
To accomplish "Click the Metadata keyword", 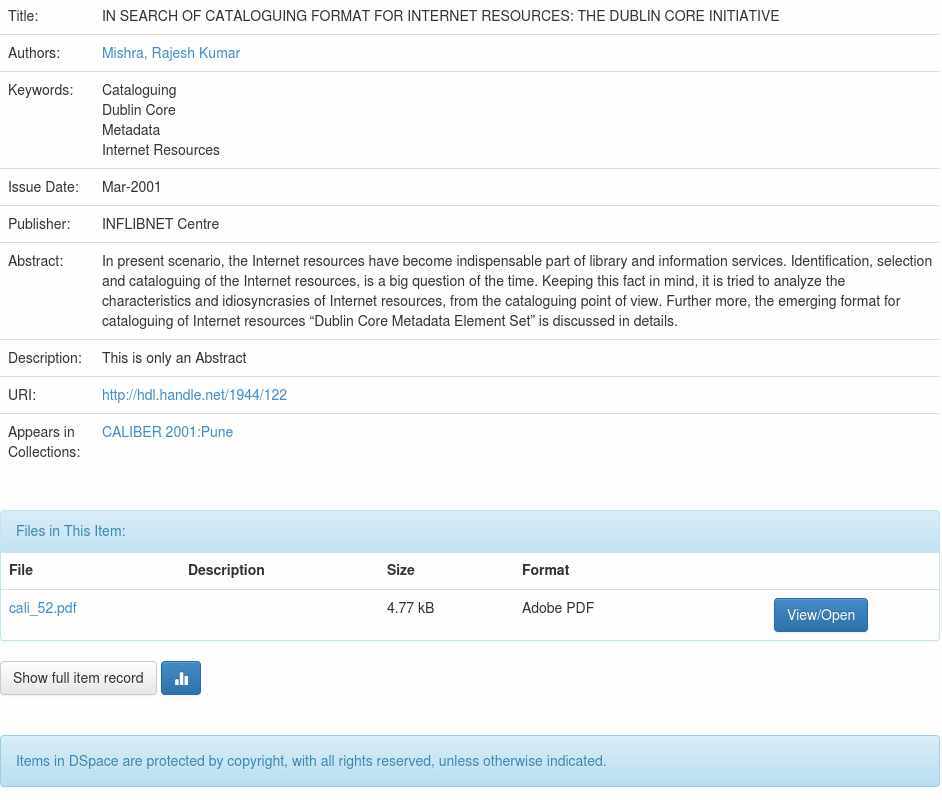I will click(x=131, y=130).
